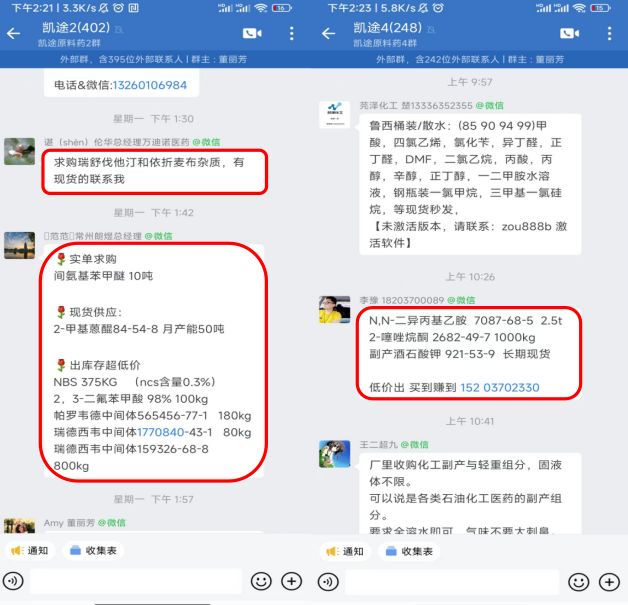Open emoji picker in left chat
Viewport: 628px width, 605px height.
coord(261,581)
